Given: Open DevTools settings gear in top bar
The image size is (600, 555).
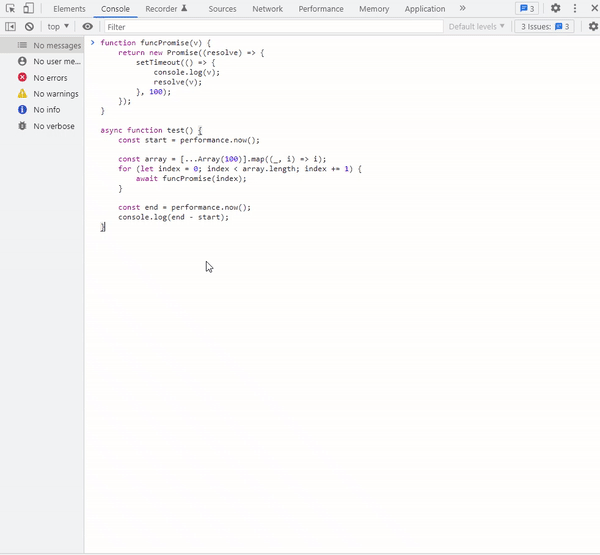Looking at the screenshot, I should (x=555, y=8).
